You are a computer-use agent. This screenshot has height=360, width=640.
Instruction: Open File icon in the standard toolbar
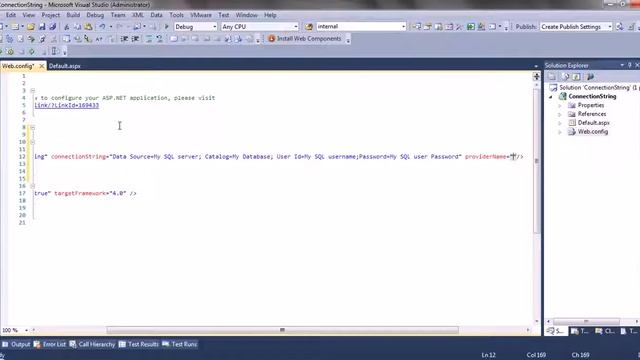pos(31,27)
